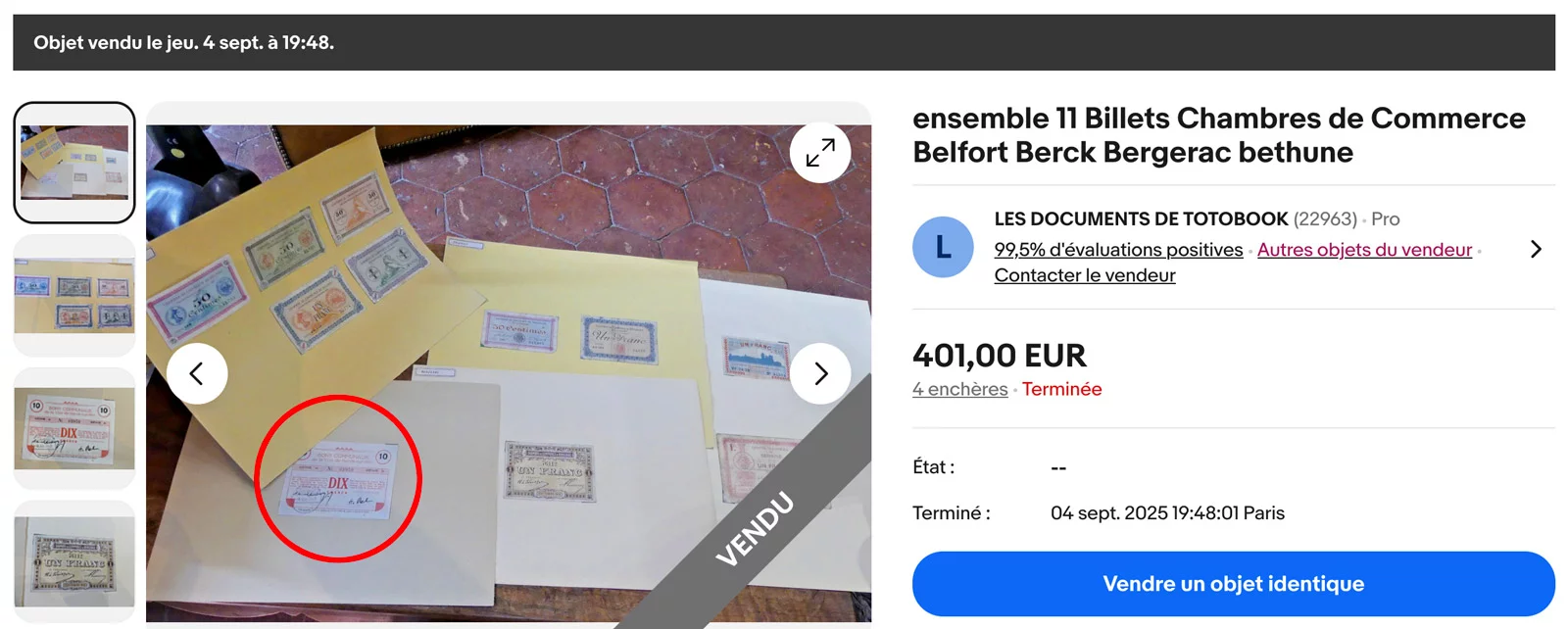Show the previous photo with left arrow
Image resolution: width=1568 pixels, height=629 pixels.
click(197, 373)
